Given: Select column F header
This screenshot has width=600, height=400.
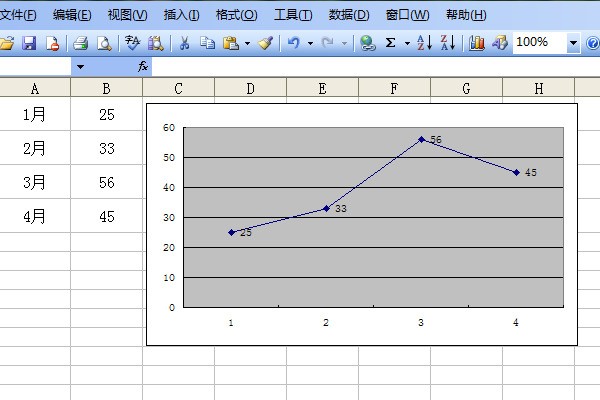Looking at the screenshot, I should [x=394, y=88].
